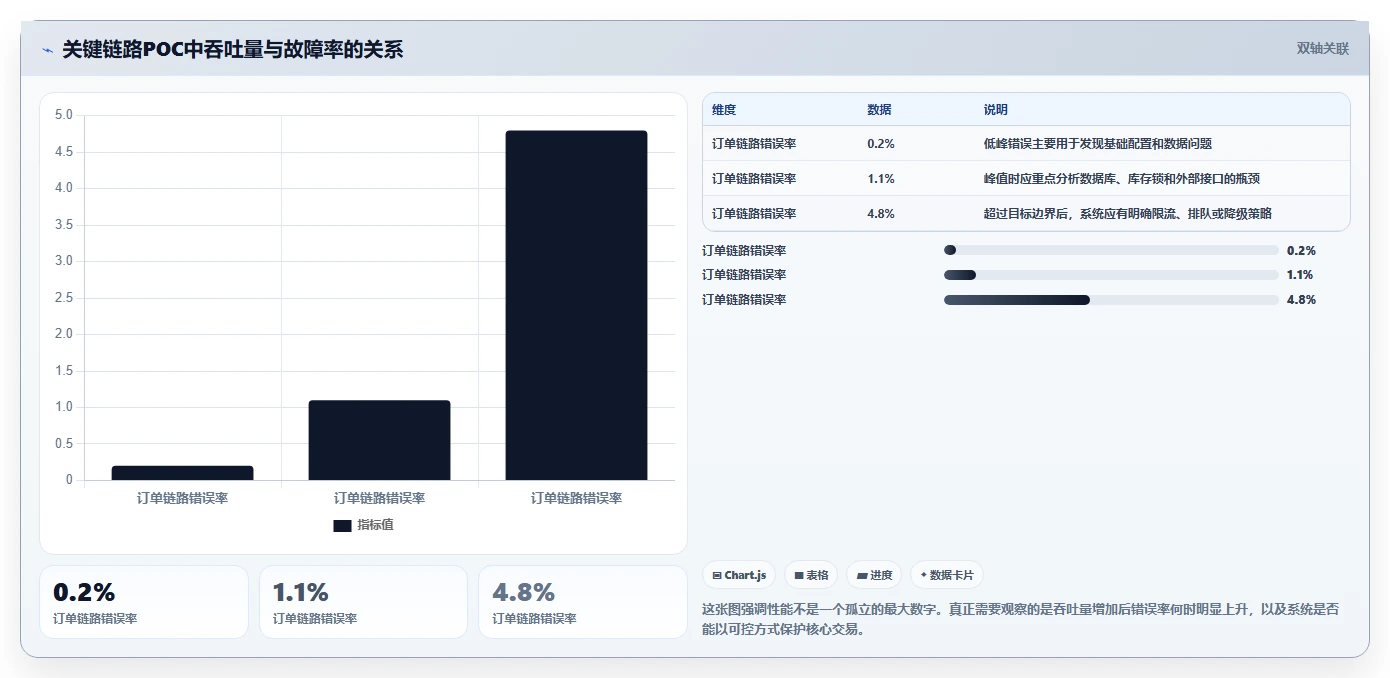Viewport: 1390px width, 678px height.
Task: Click the 超过目标边界后 description cell
Action: (1128, 214)
